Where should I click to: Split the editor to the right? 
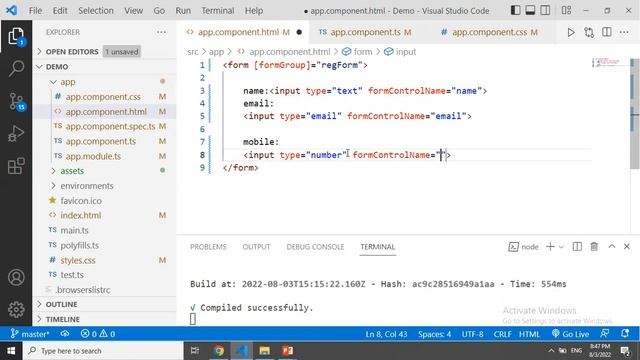point(607,32)
